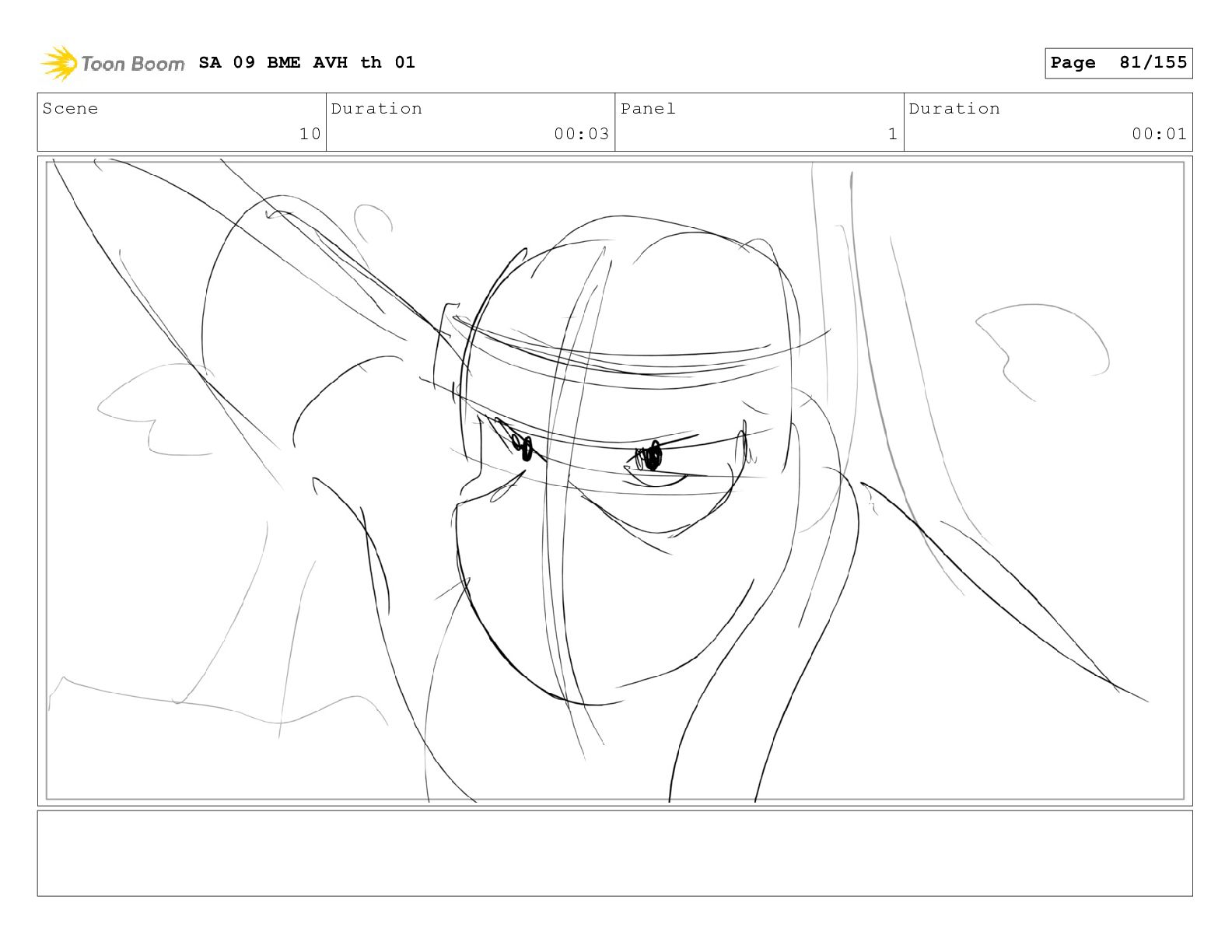This screenshot has width=1232, height=952.
Task: Click the scene duration value '00:03'
Action: tap(581, 134)
